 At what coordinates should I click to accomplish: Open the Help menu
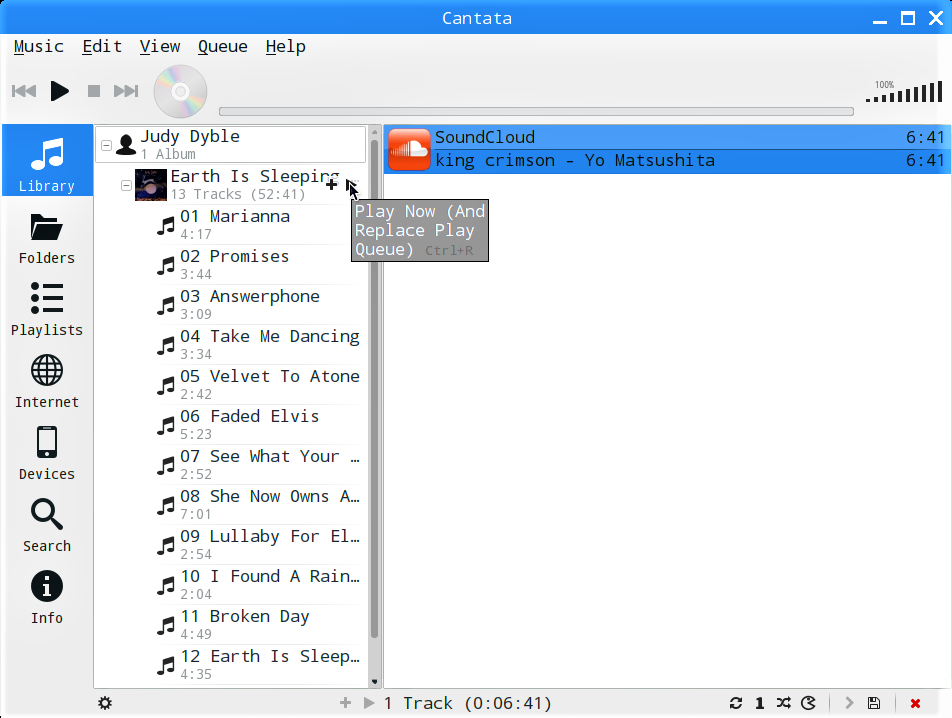click(285, 47)
